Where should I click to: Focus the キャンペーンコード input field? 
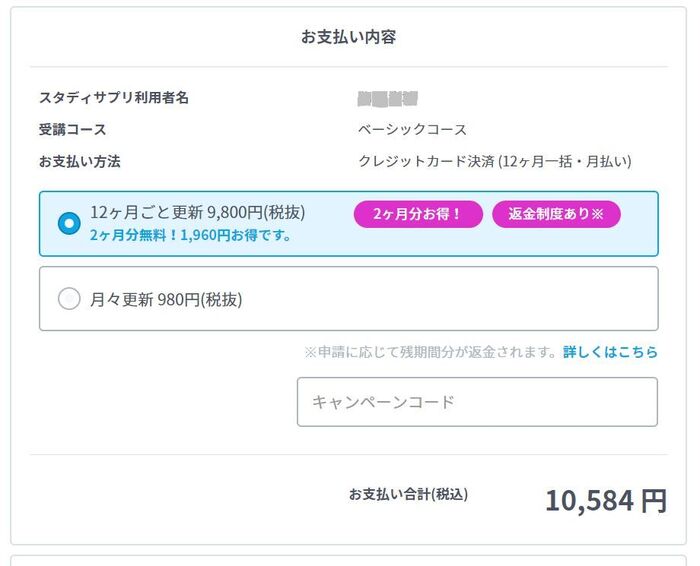[x=477, y=402]
